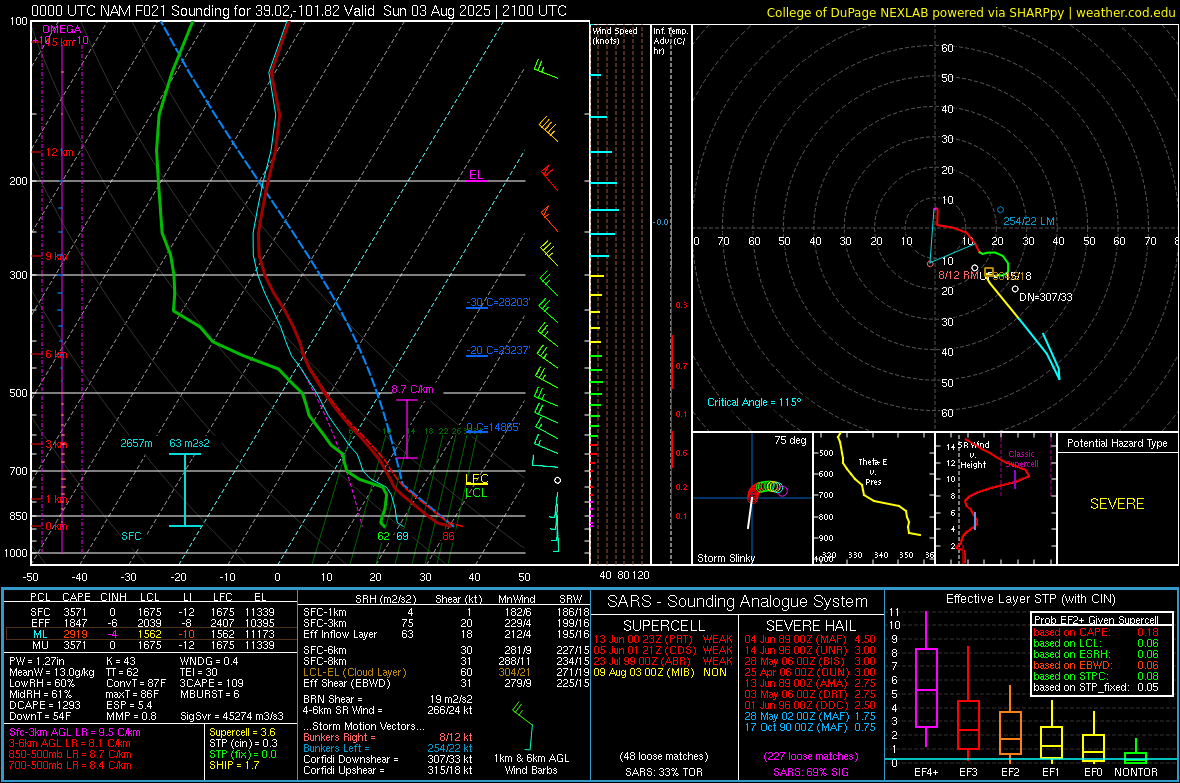Click the Critical Angle = 115° readout
Image resolution: width=1180 pixels, height=783 pixels.
coord(754,402)
